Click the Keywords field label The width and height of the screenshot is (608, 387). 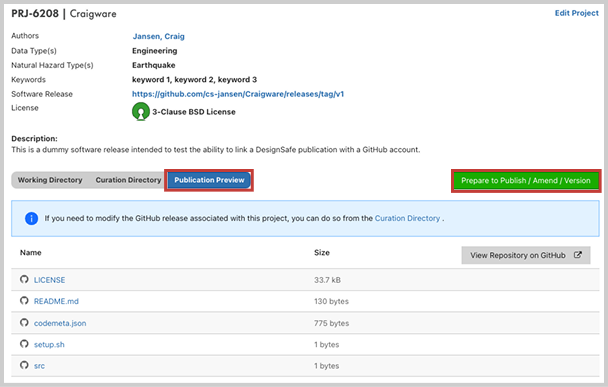[x=28, y=79]
